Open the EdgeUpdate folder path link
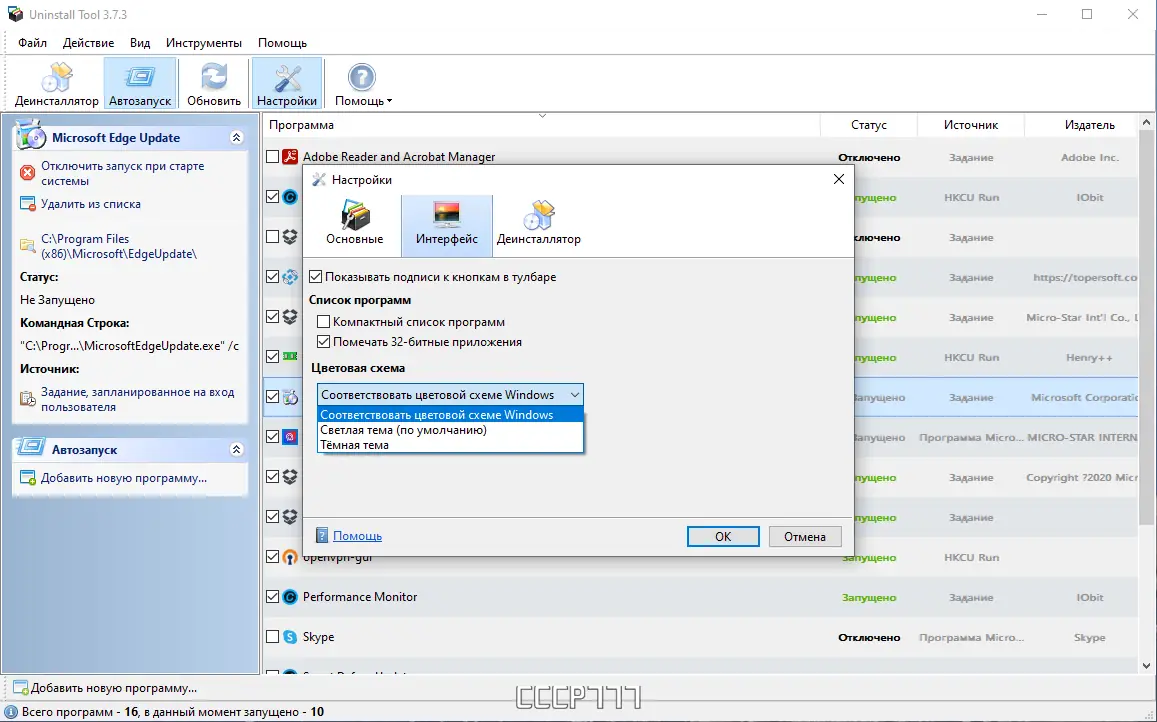Viewport: 1157px width, 722px height. tap(119, 247)
